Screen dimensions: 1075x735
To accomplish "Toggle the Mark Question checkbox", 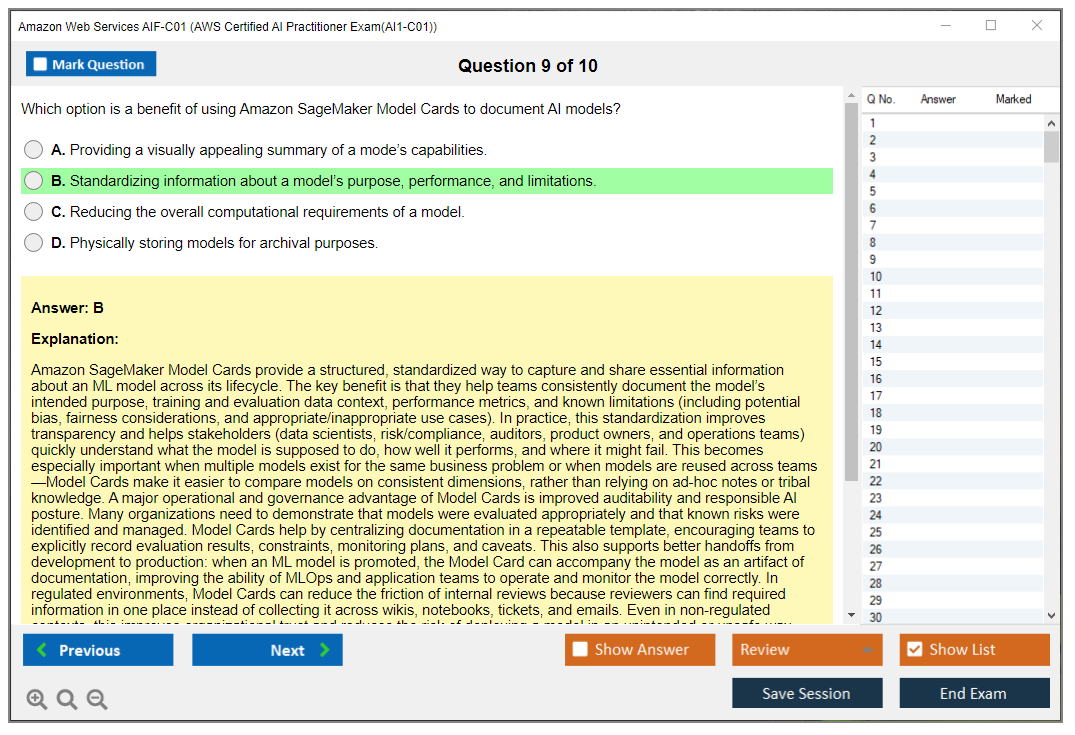I will tap(41, 65).
